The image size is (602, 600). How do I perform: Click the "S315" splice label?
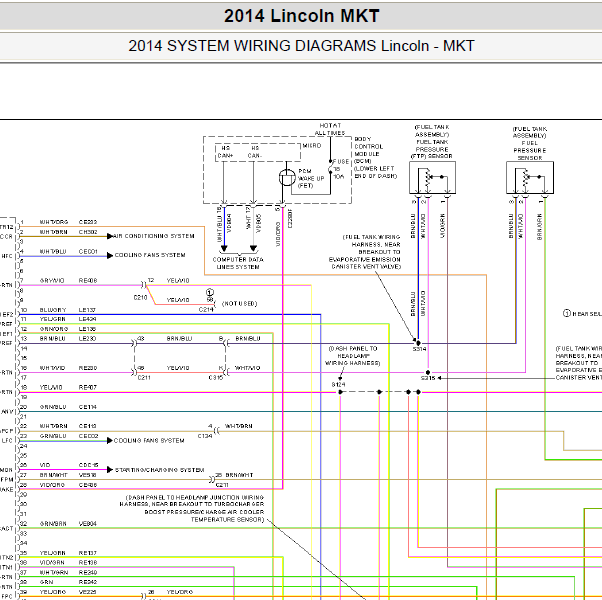click(428, 379)
